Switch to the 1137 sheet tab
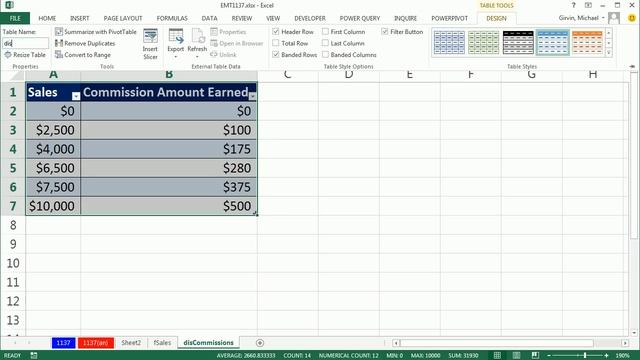 pos(63,343)
